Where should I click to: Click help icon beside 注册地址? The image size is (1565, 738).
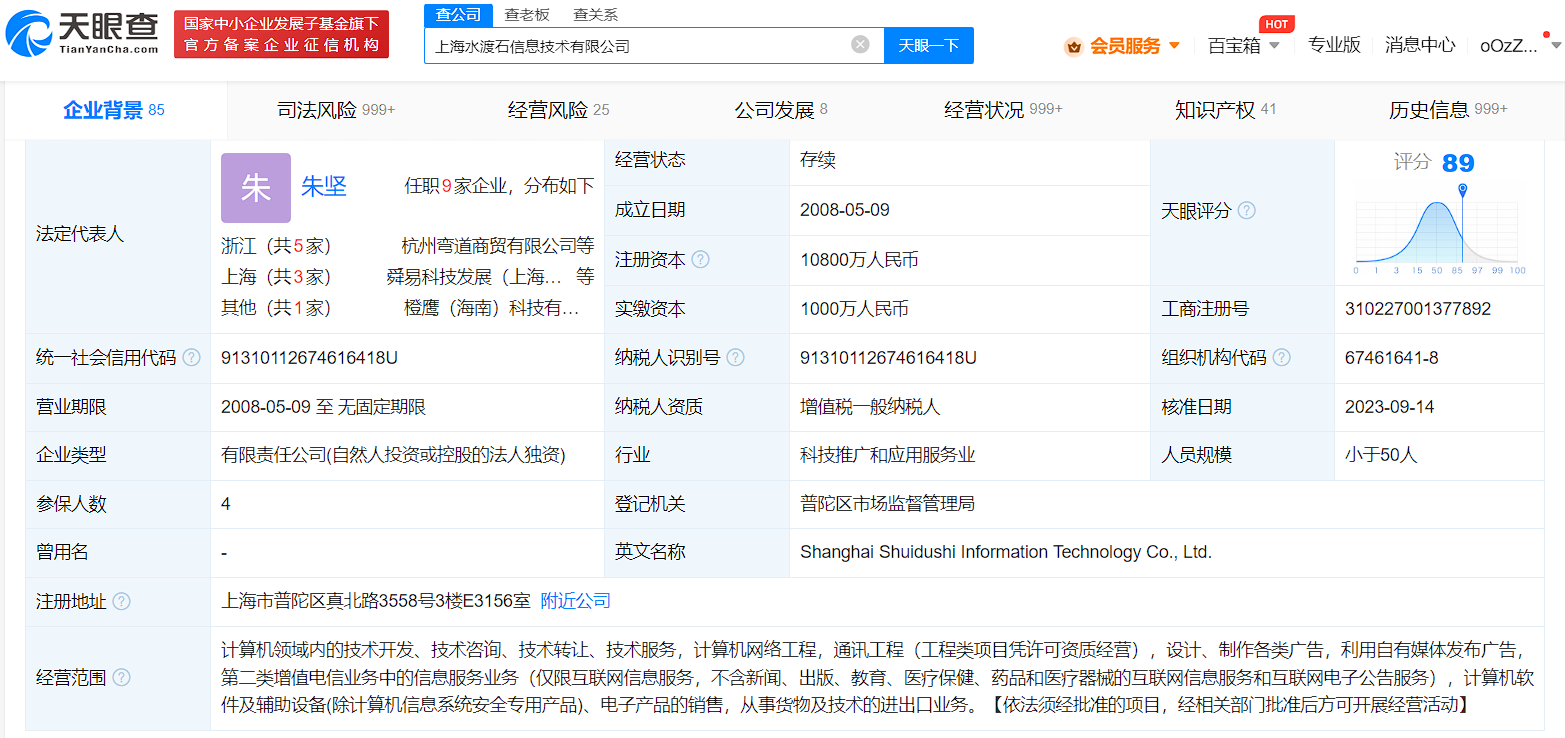point(121,601)
